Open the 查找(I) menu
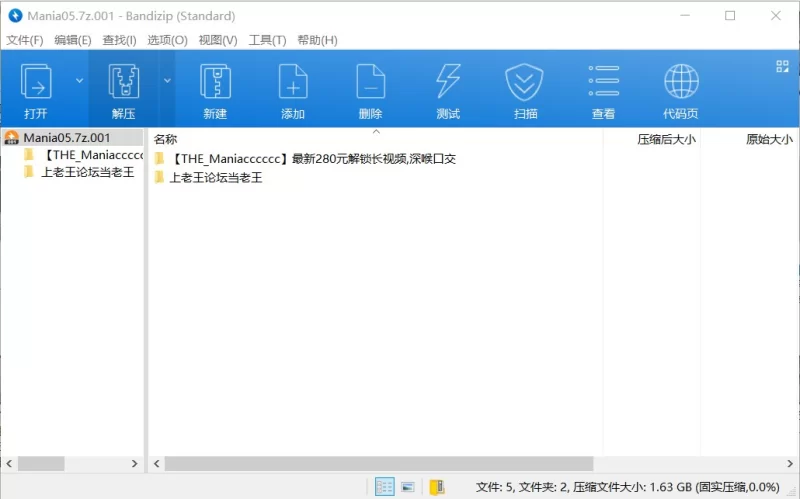 coord(119,40)
